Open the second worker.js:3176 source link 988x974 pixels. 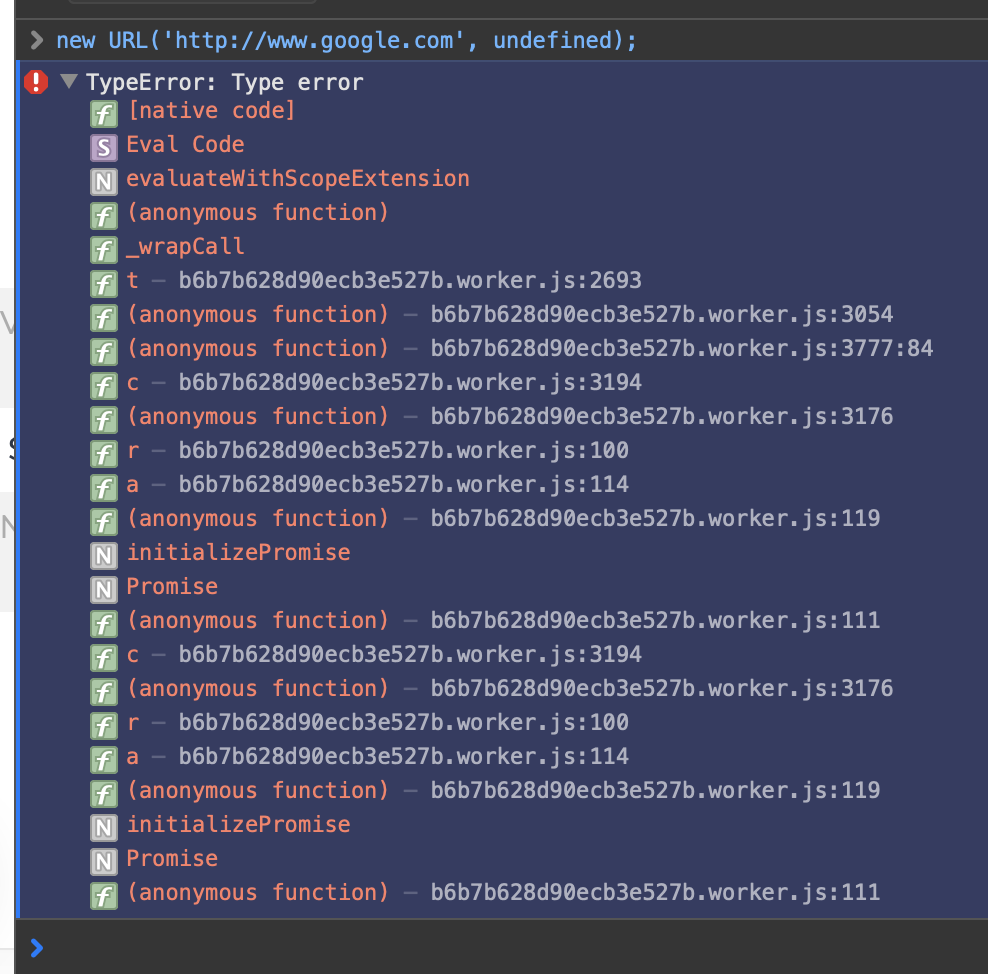point(662,689)
